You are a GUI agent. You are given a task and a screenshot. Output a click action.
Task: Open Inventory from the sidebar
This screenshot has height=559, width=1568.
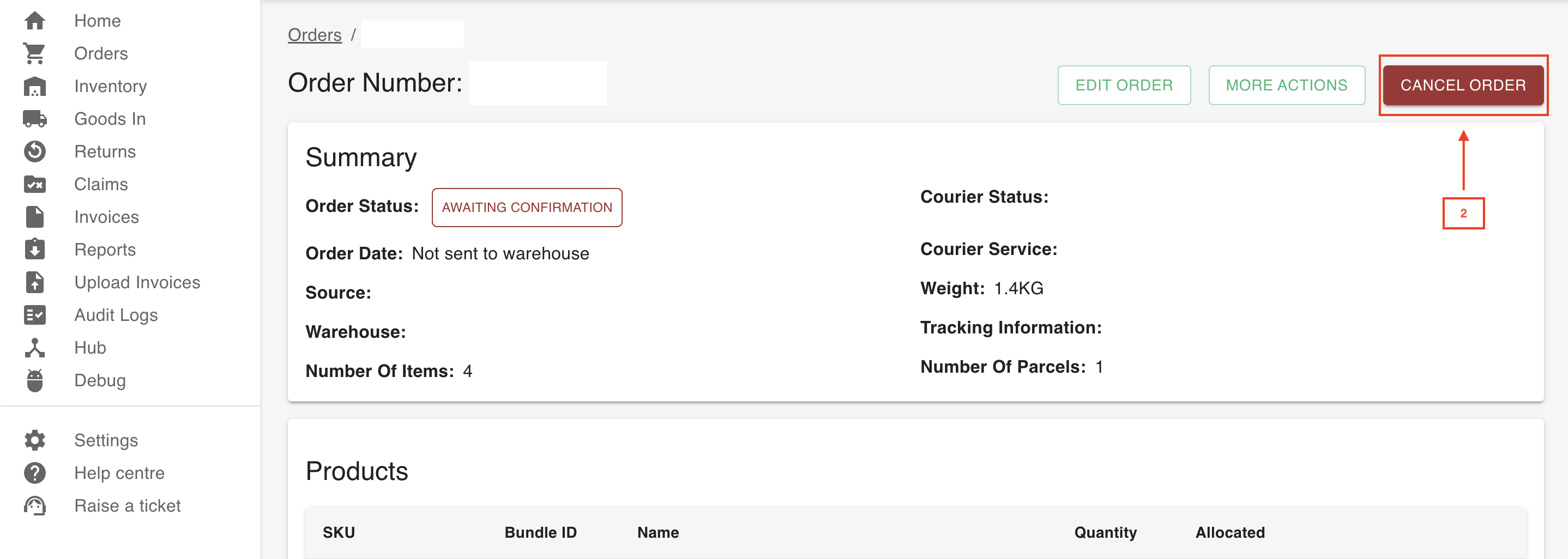pos(110,87)
